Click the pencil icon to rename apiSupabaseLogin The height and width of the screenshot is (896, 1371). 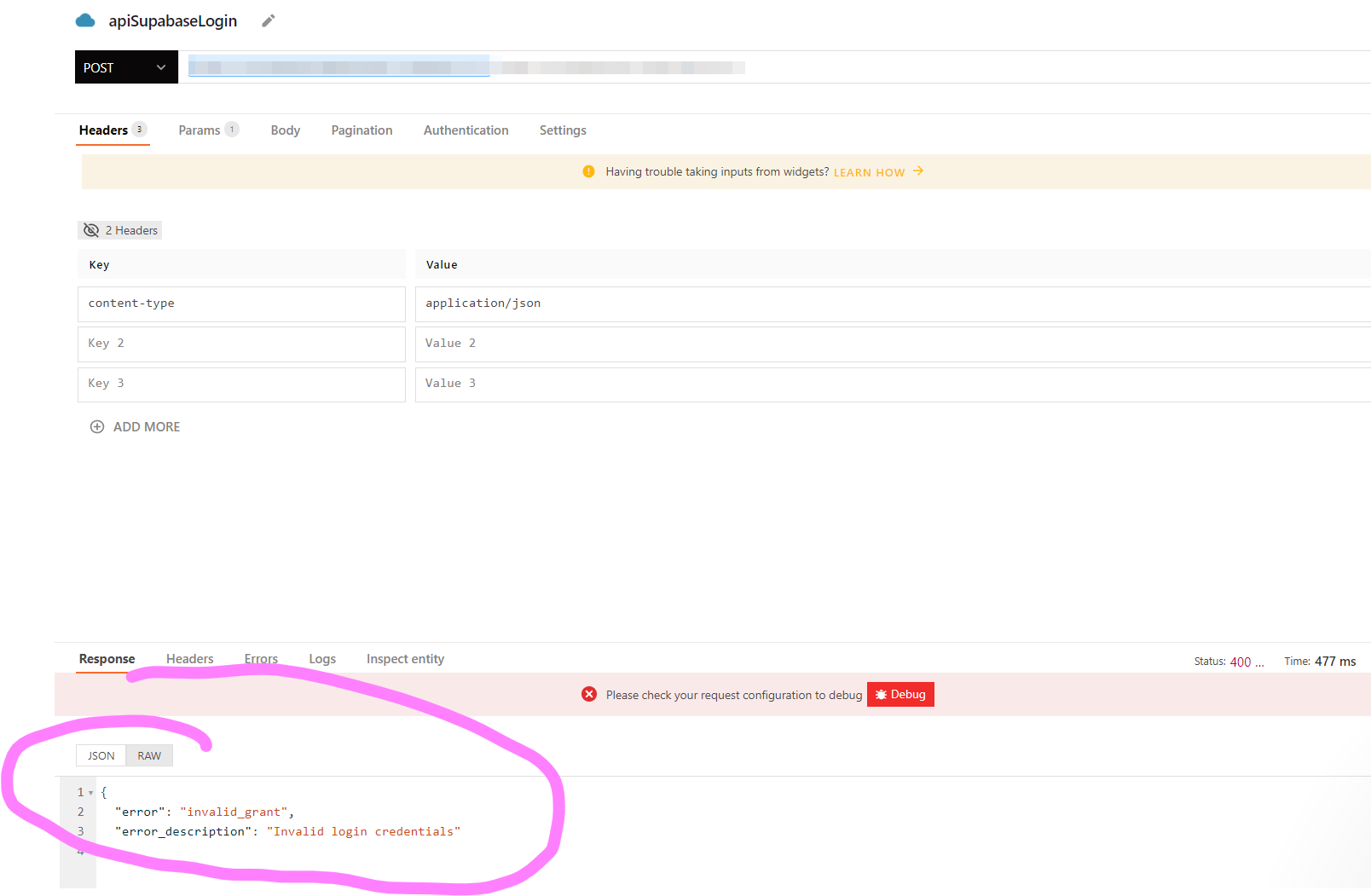click(268, 20)
